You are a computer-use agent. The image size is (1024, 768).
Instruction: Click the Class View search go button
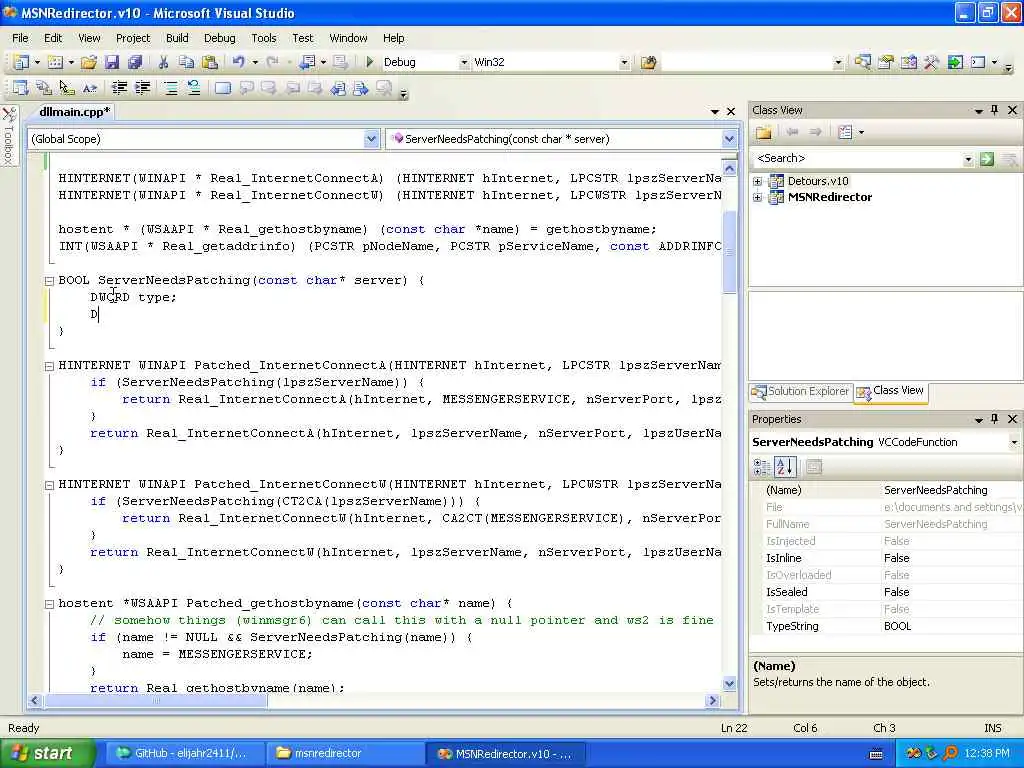pyautogui.click(x=987, y=159)
